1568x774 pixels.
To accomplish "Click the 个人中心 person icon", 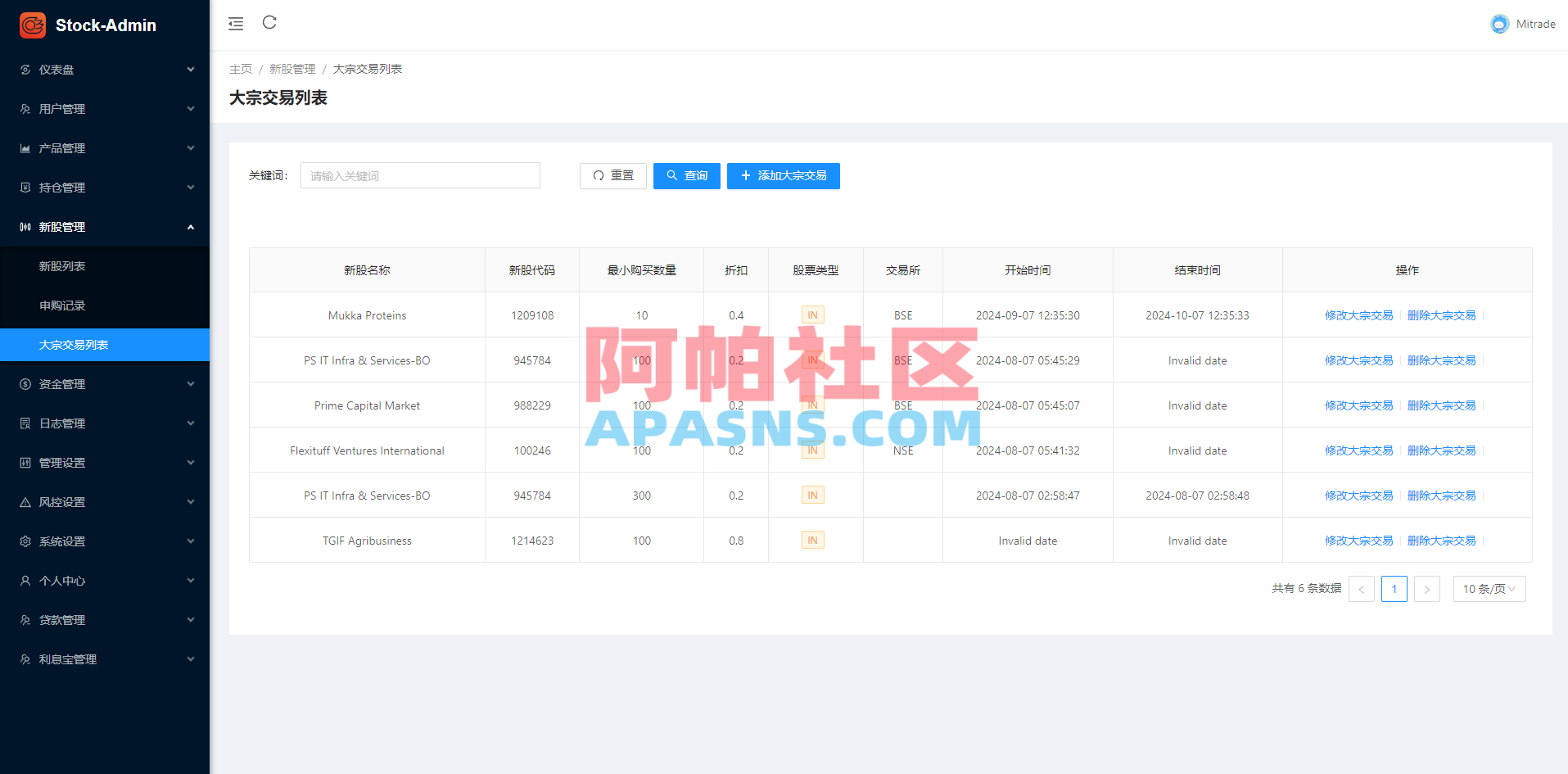I will tap(25, 580).
